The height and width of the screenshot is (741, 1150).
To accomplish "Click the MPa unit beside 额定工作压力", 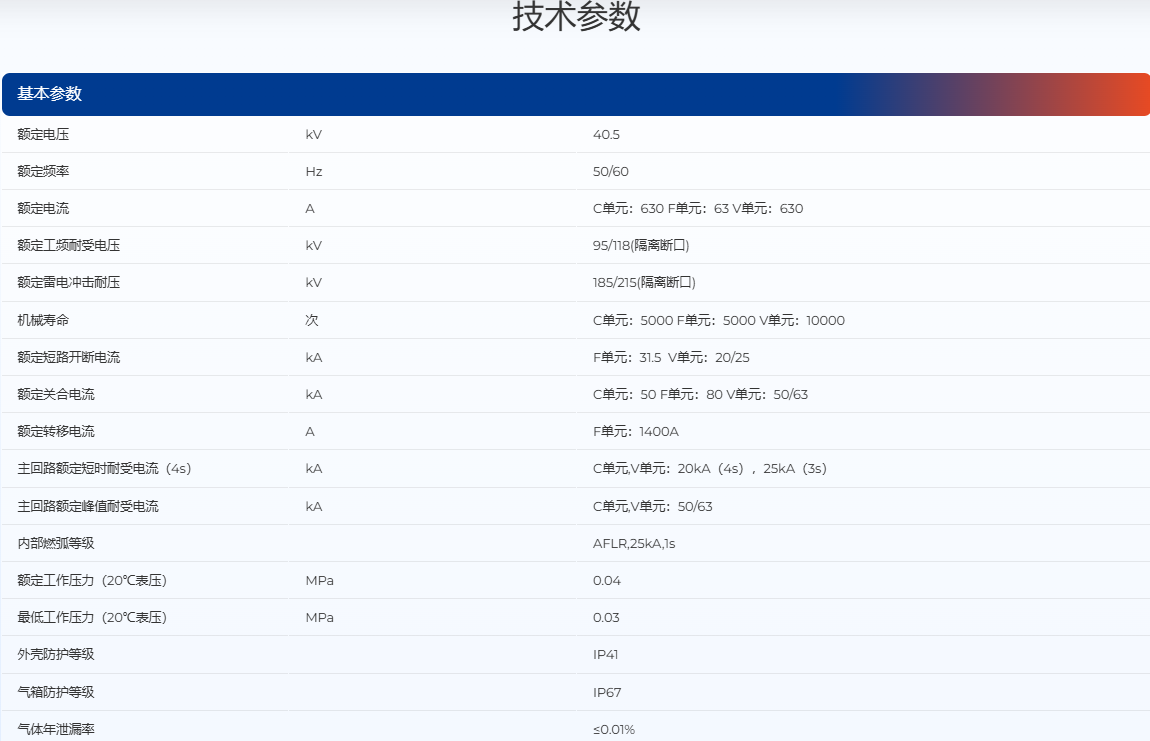I will click(319, 580).
